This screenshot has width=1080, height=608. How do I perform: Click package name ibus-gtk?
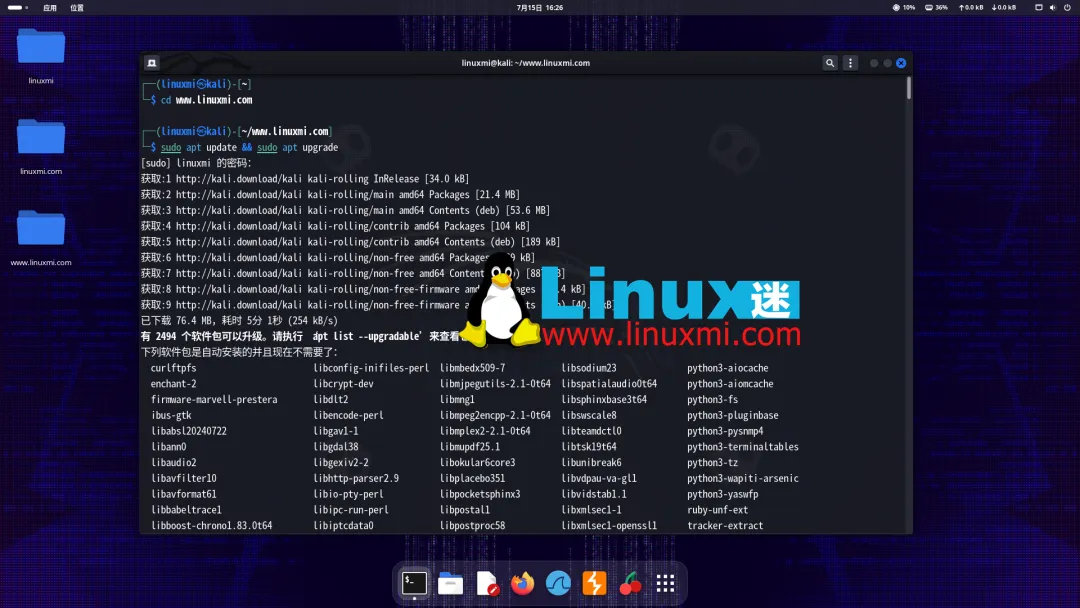(172, 415)
